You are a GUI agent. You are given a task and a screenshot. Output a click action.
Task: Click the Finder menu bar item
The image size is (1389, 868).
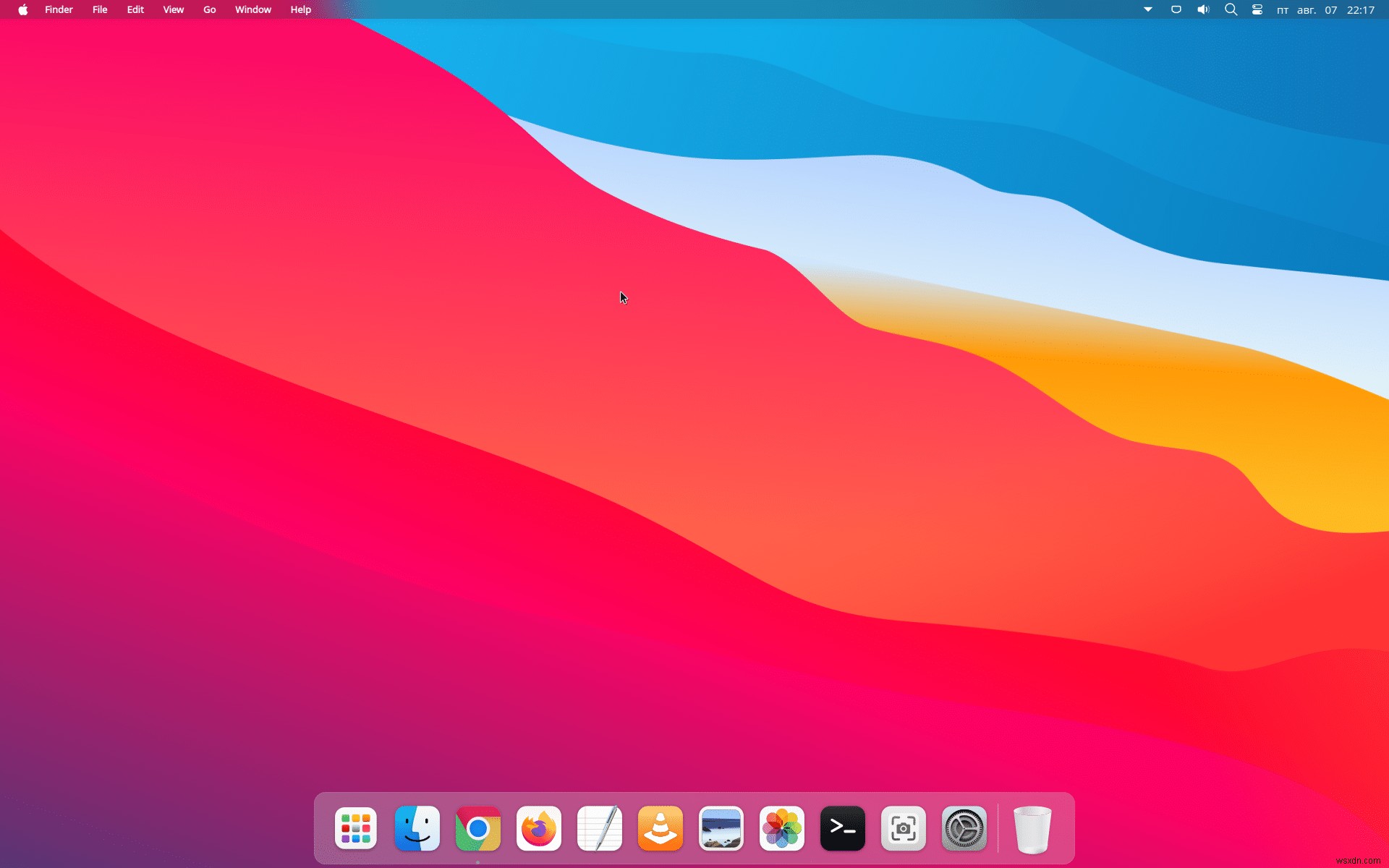click(x=58, y=9)
